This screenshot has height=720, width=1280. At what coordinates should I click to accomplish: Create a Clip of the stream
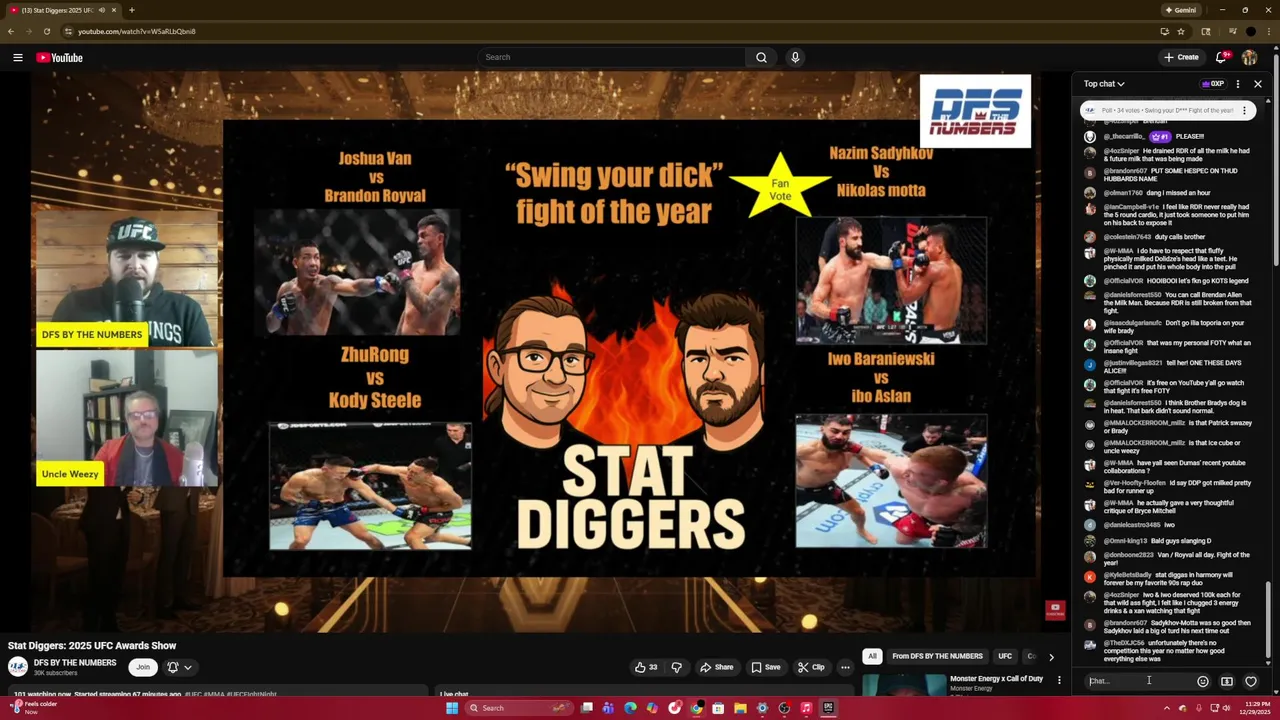tap(811, 667)
